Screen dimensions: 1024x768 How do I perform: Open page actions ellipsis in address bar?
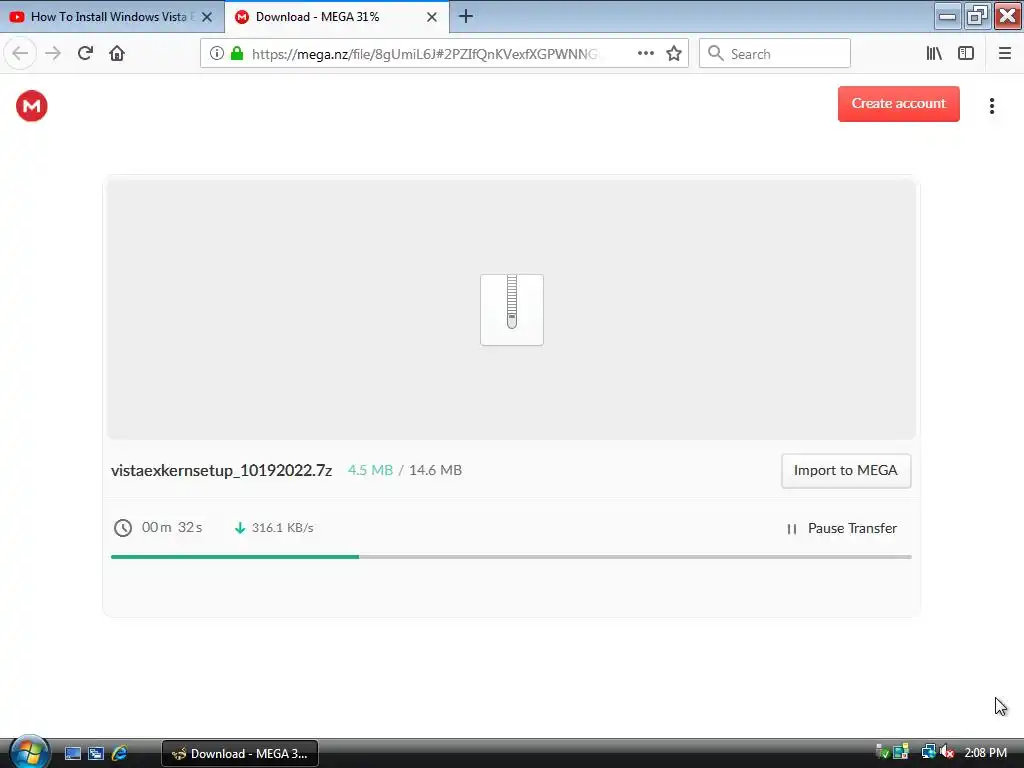pyautogui.click(x=645, y=54)
